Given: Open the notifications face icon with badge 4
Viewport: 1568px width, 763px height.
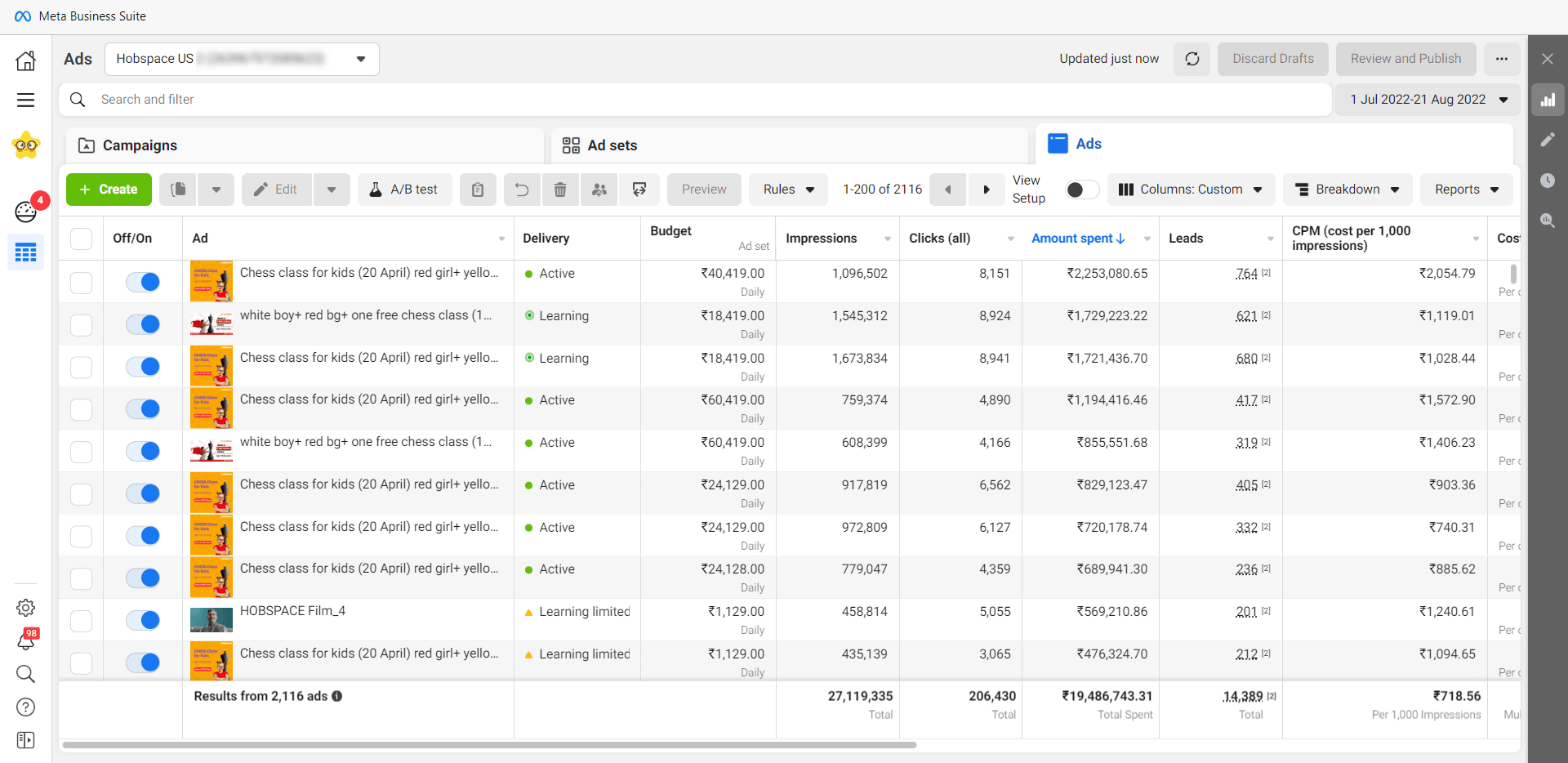Looking at the screenshot, I should [26, 212].
